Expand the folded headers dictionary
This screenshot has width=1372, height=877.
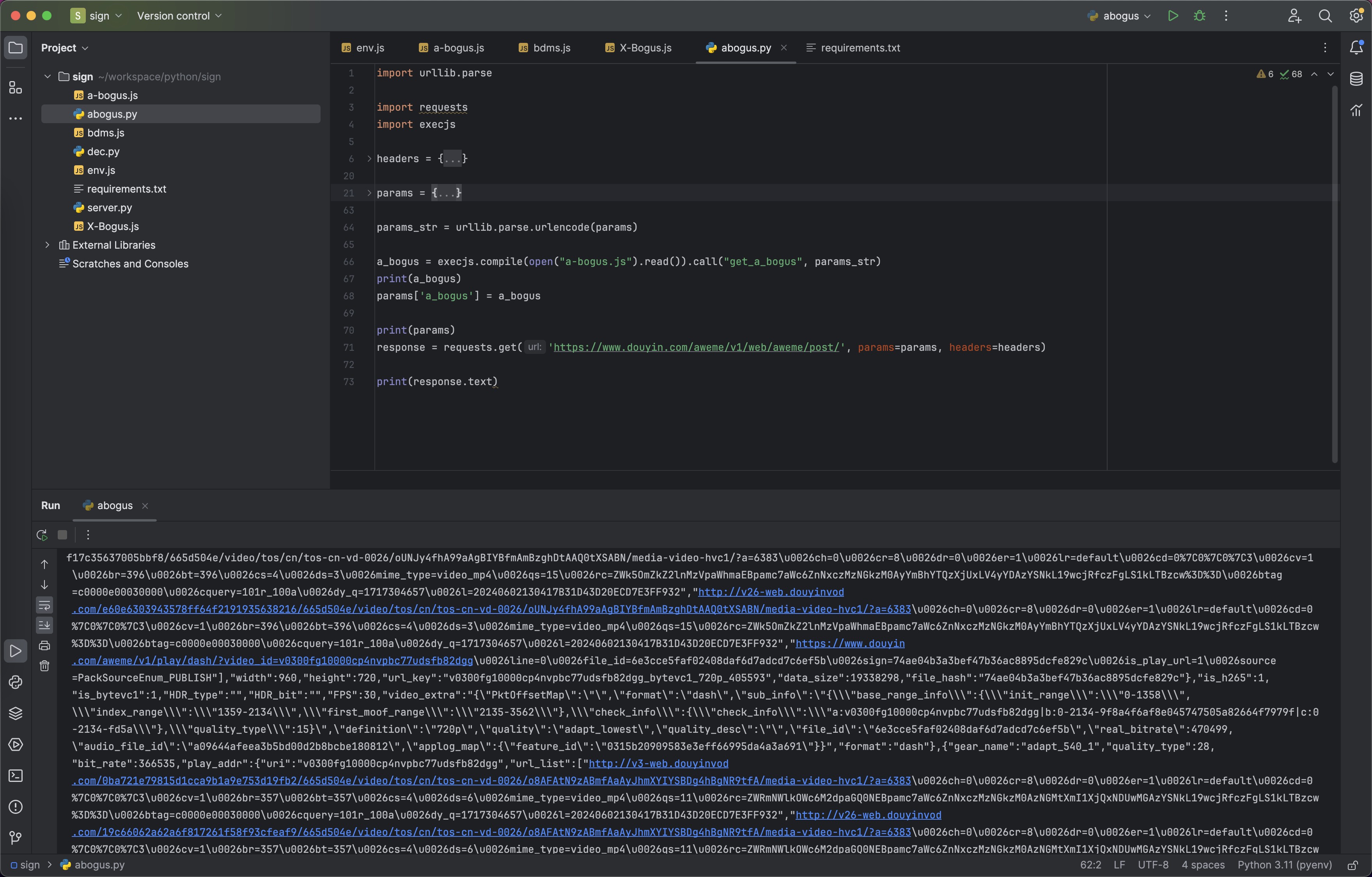pos(369,158)
